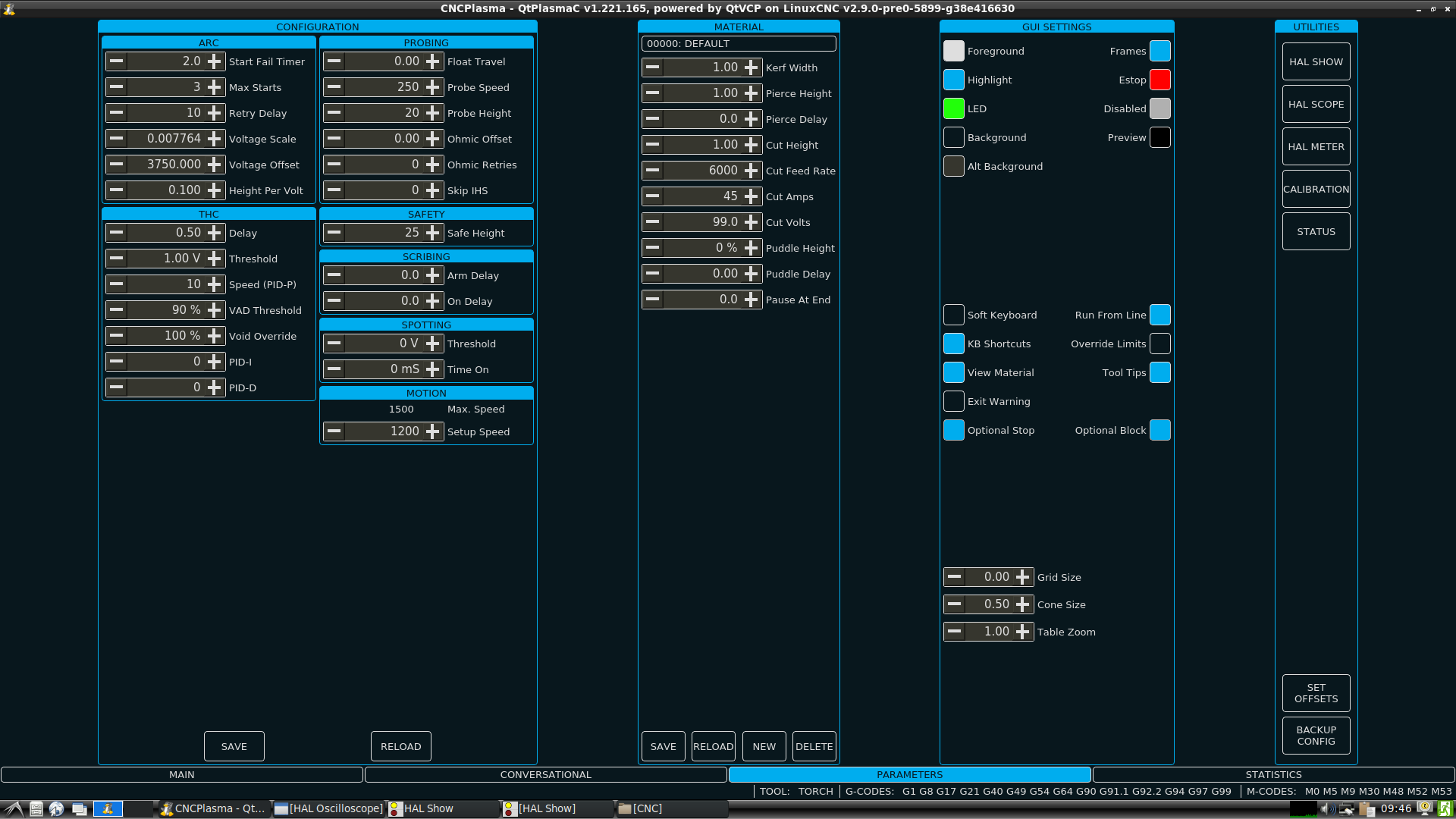Pick the green LED color swatch
This screenshot has height=819, width=1456.
click(954, 108)
